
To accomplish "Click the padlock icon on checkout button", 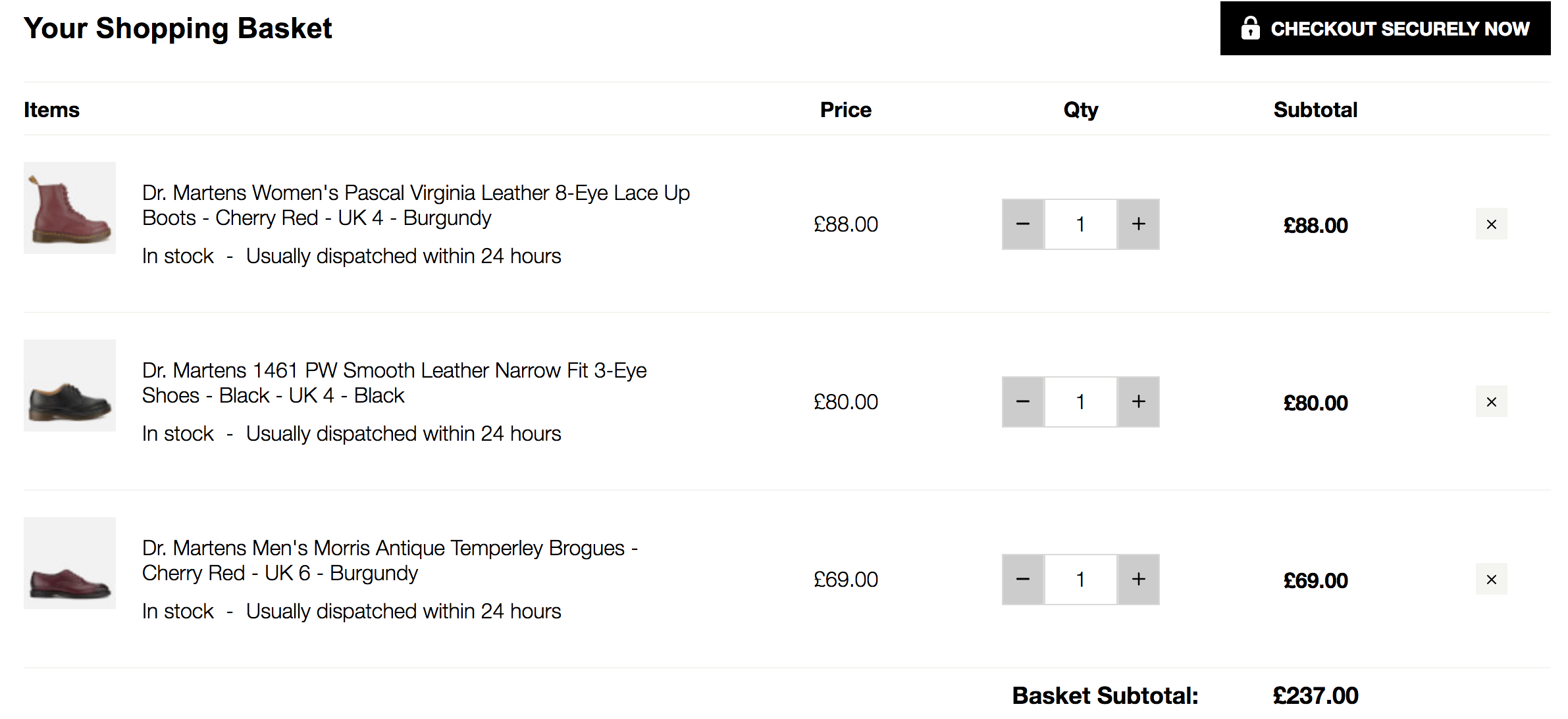I will [1250, 28].
